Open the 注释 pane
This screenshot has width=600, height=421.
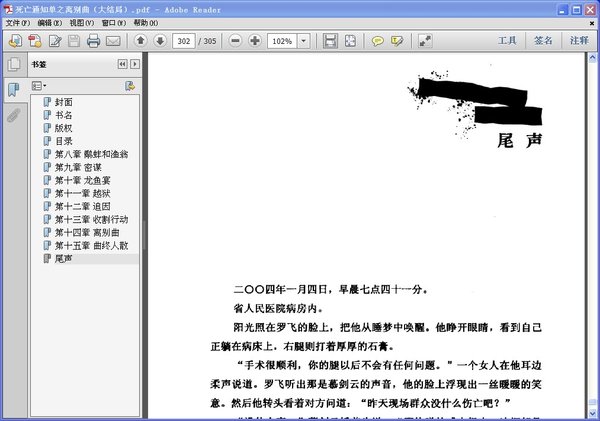point(579,41)
